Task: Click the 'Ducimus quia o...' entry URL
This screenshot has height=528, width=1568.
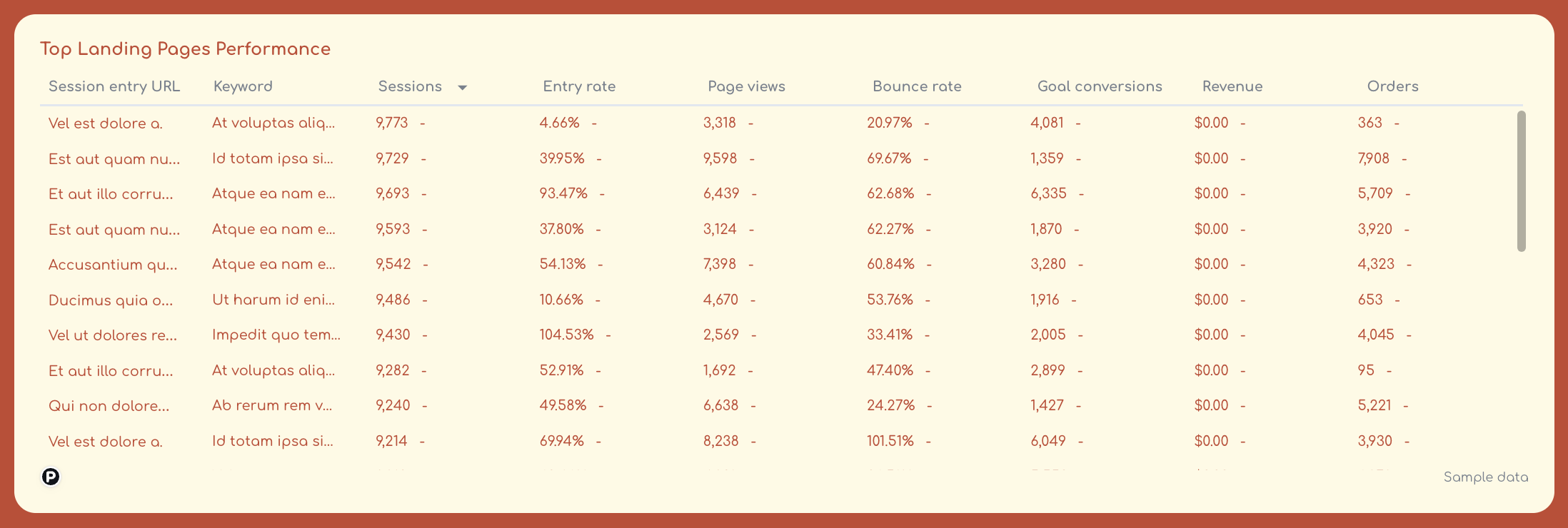Action: pyautogui.click(x=110, y=300)
